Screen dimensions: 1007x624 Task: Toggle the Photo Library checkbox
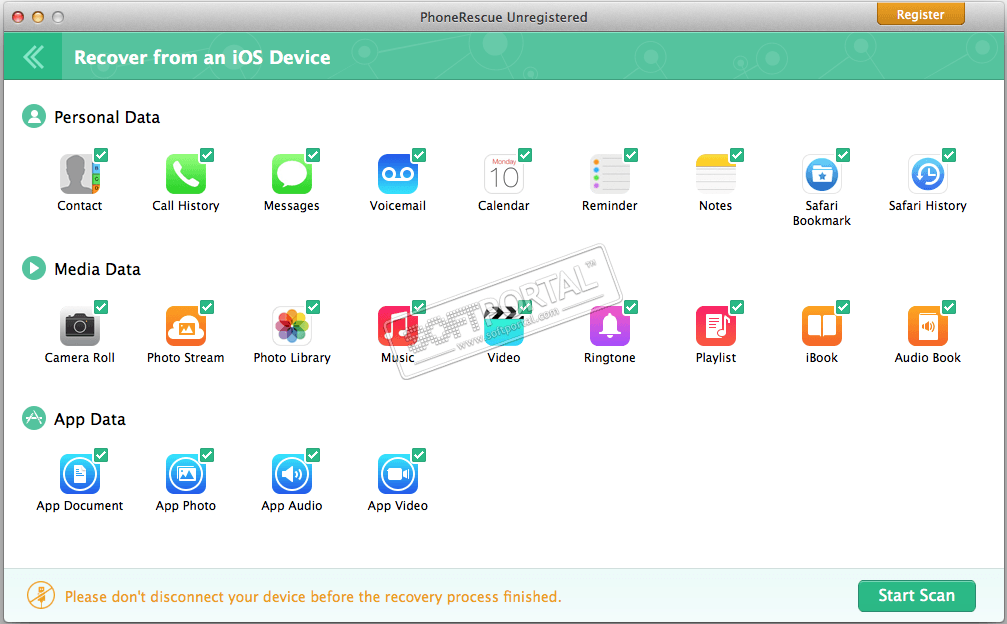coord(313,307)
